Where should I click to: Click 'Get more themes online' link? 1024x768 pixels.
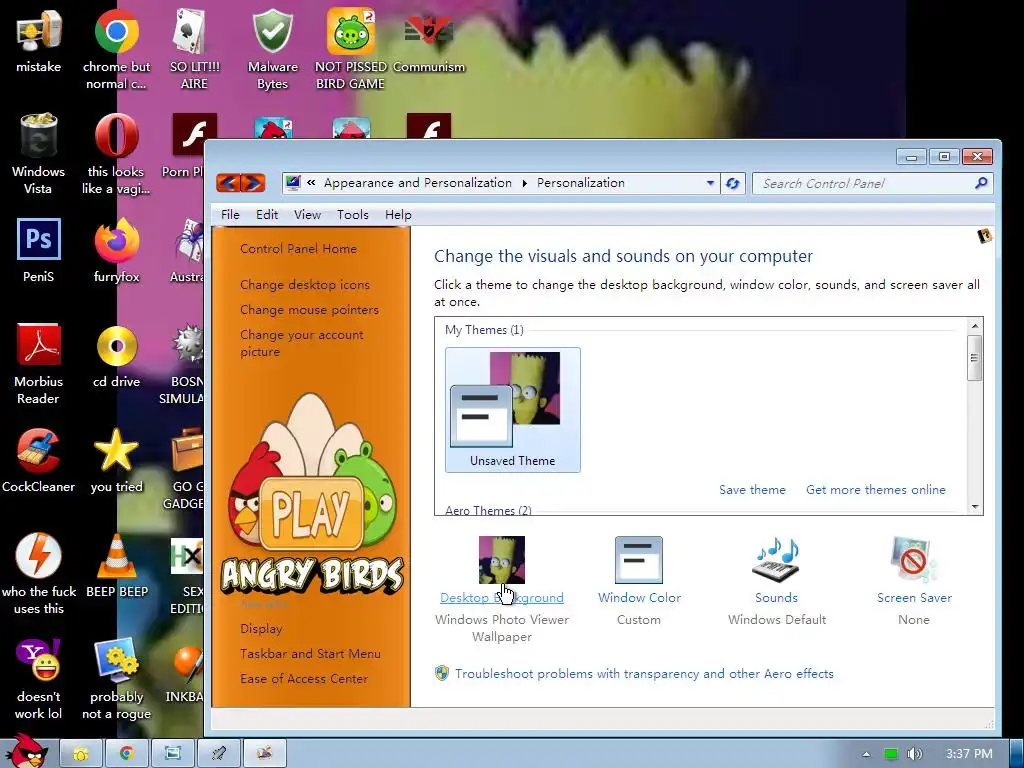tap(876, 490)
